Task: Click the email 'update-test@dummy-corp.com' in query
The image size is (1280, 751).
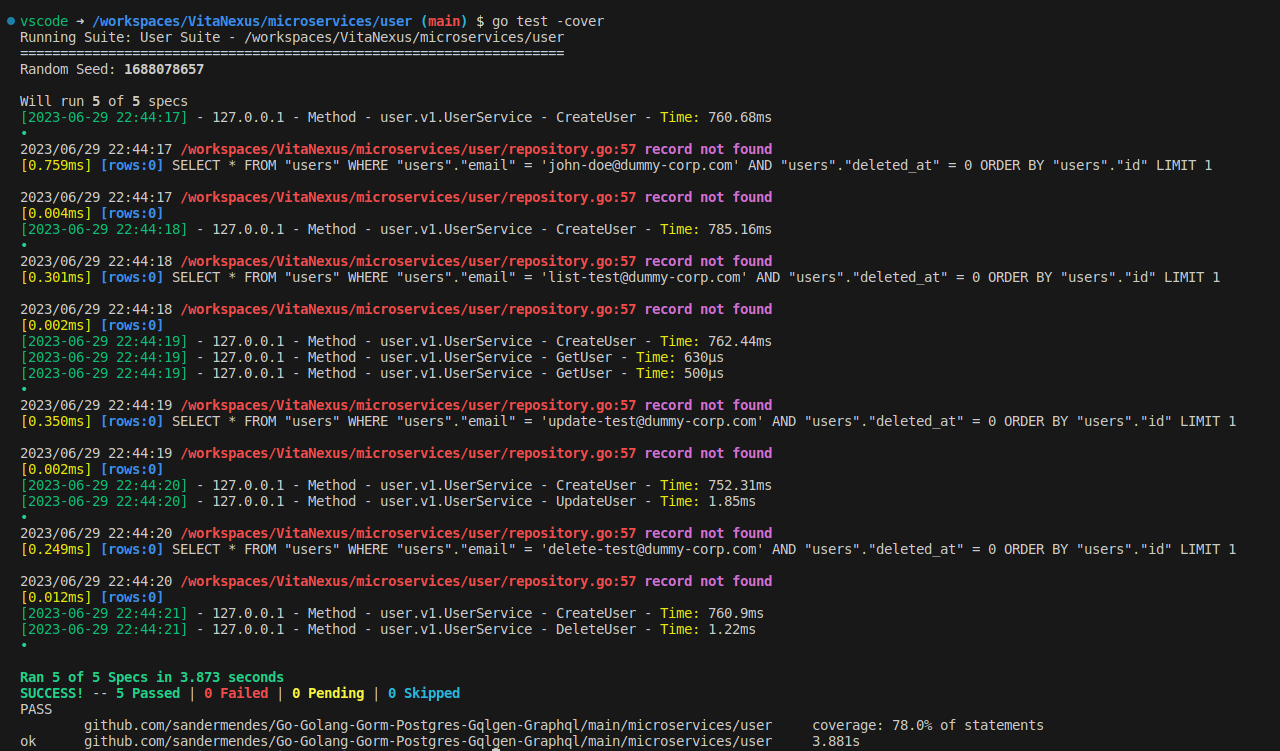Action: point(652,421)
